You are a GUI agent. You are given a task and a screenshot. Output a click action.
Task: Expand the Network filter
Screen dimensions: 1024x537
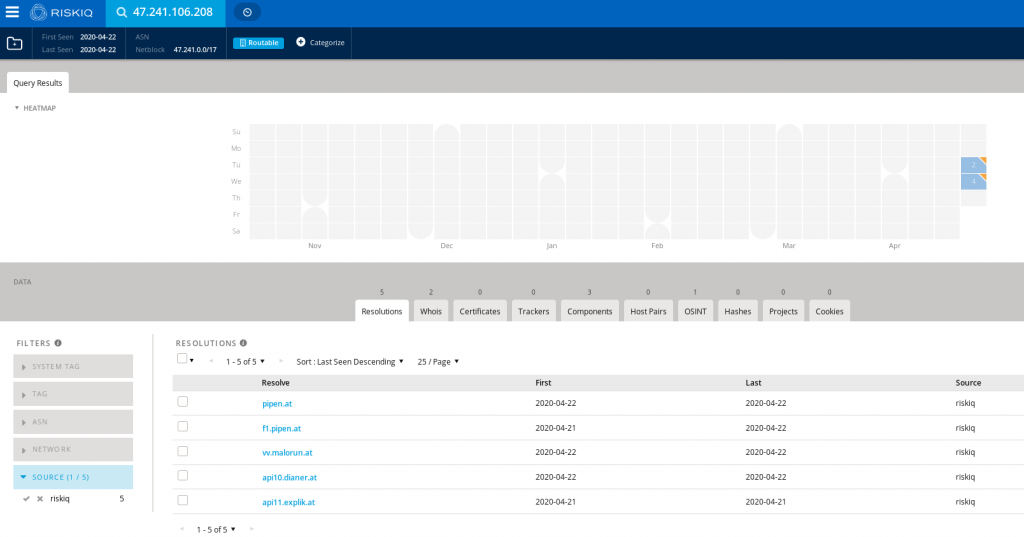[x=73, y=449]
